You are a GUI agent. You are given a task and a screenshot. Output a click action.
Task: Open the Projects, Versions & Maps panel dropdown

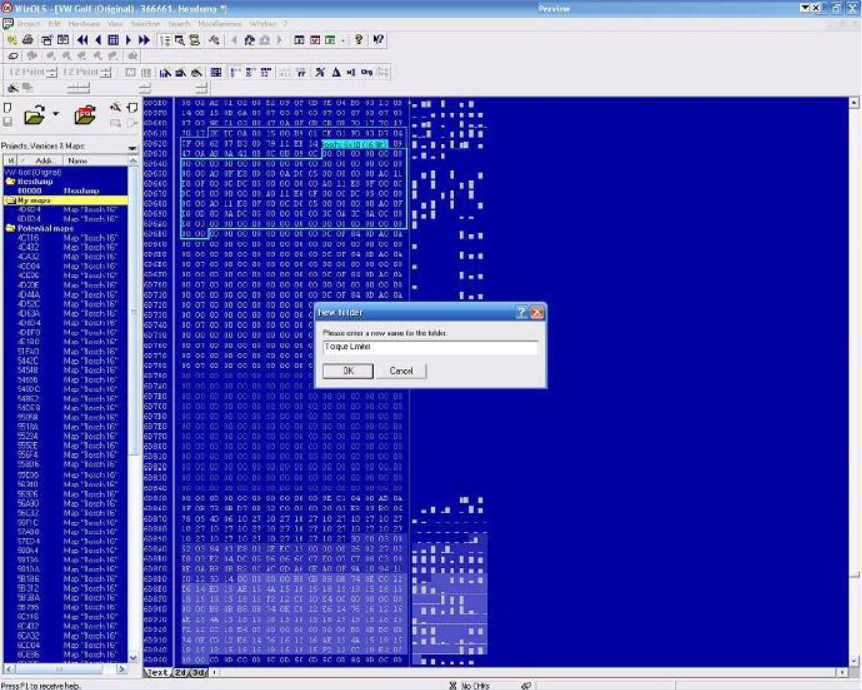click(132, 147)
